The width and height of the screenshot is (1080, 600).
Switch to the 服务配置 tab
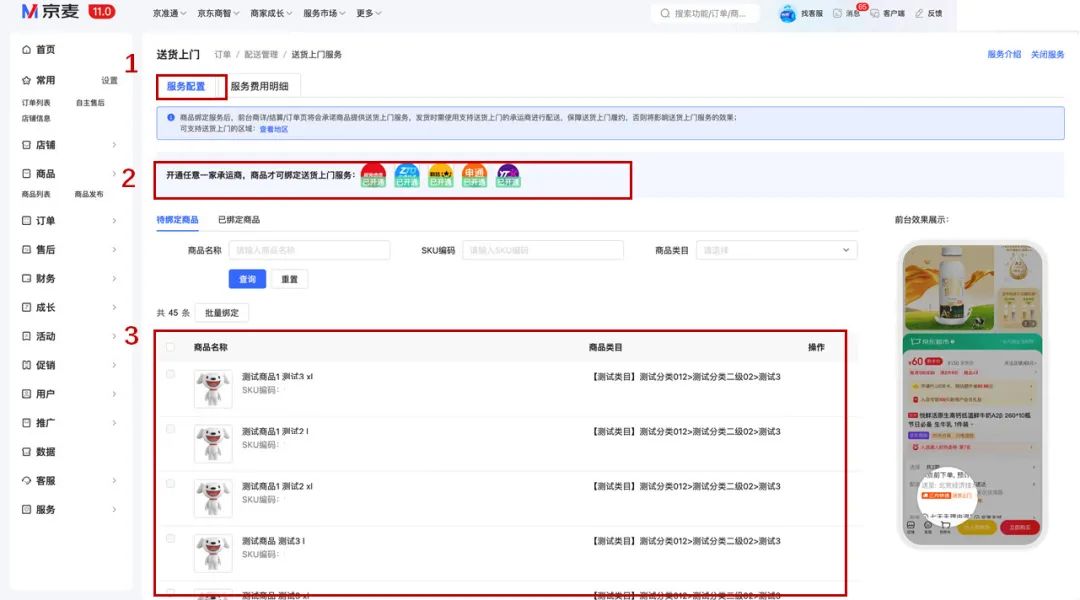186,86
